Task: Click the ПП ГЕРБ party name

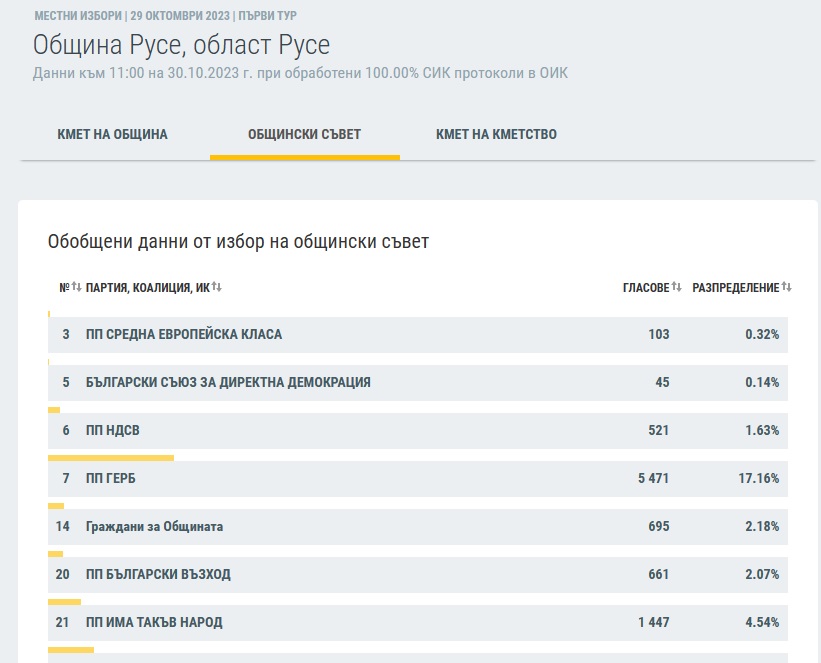Action: [111, 478]
